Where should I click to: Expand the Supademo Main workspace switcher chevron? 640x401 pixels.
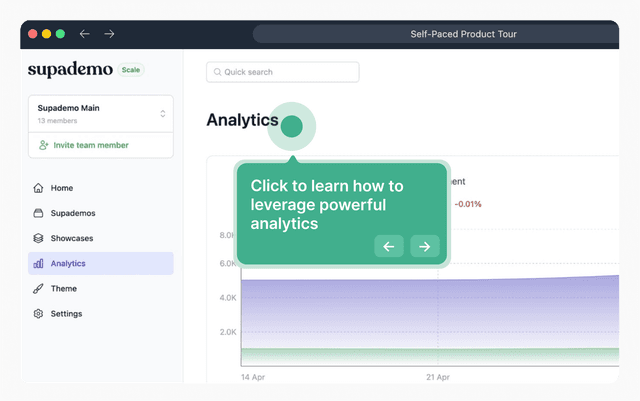162,113
